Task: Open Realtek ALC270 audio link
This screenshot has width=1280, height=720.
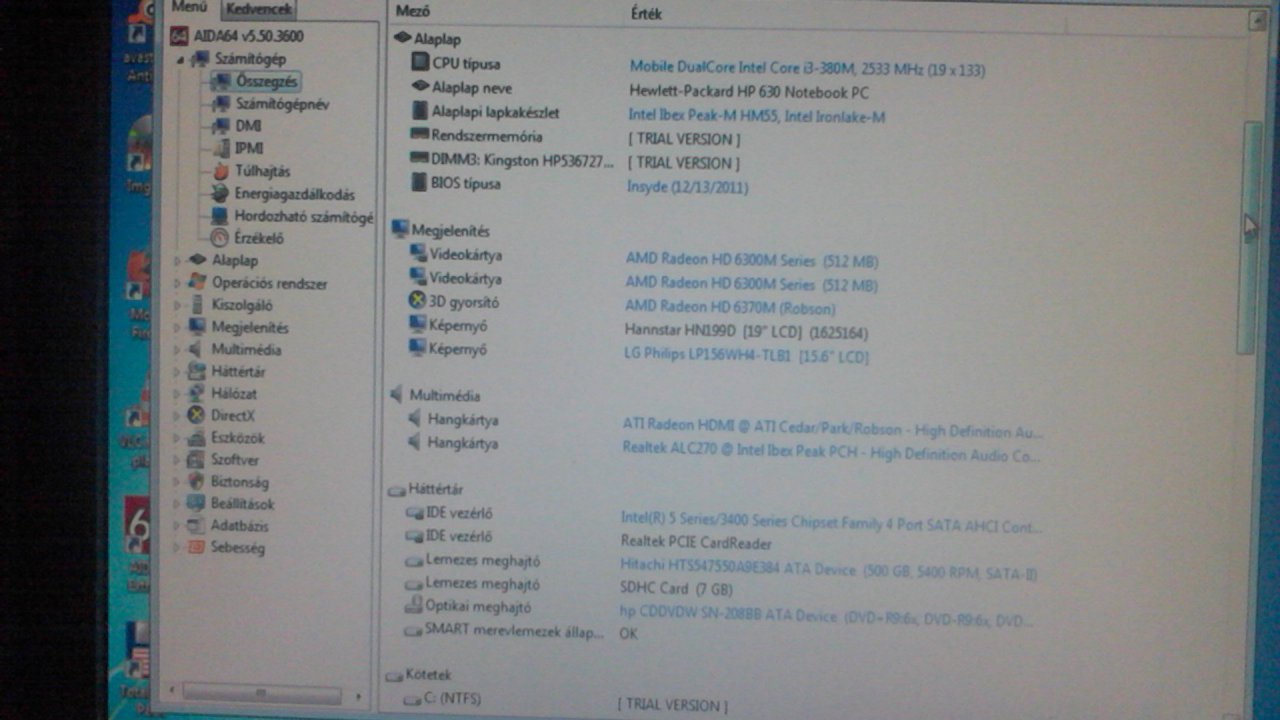Action: coord(830,454)
